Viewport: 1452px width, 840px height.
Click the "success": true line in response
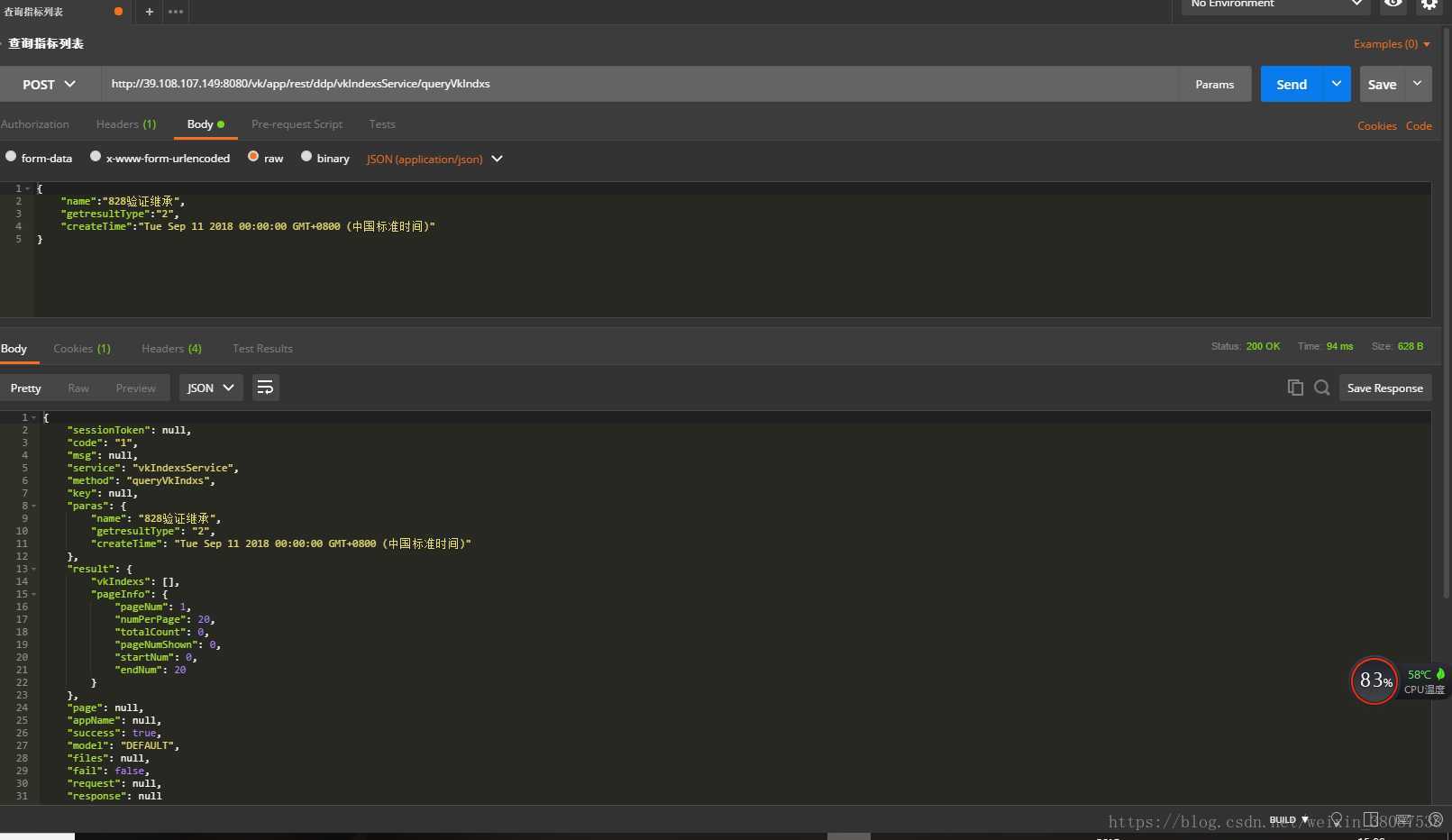click(x=114, y=733)
